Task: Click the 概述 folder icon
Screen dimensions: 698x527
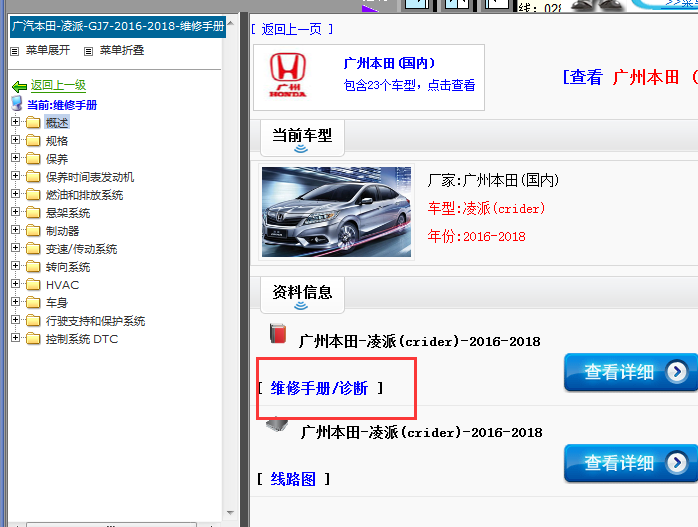Action: (x=33, y=122)
